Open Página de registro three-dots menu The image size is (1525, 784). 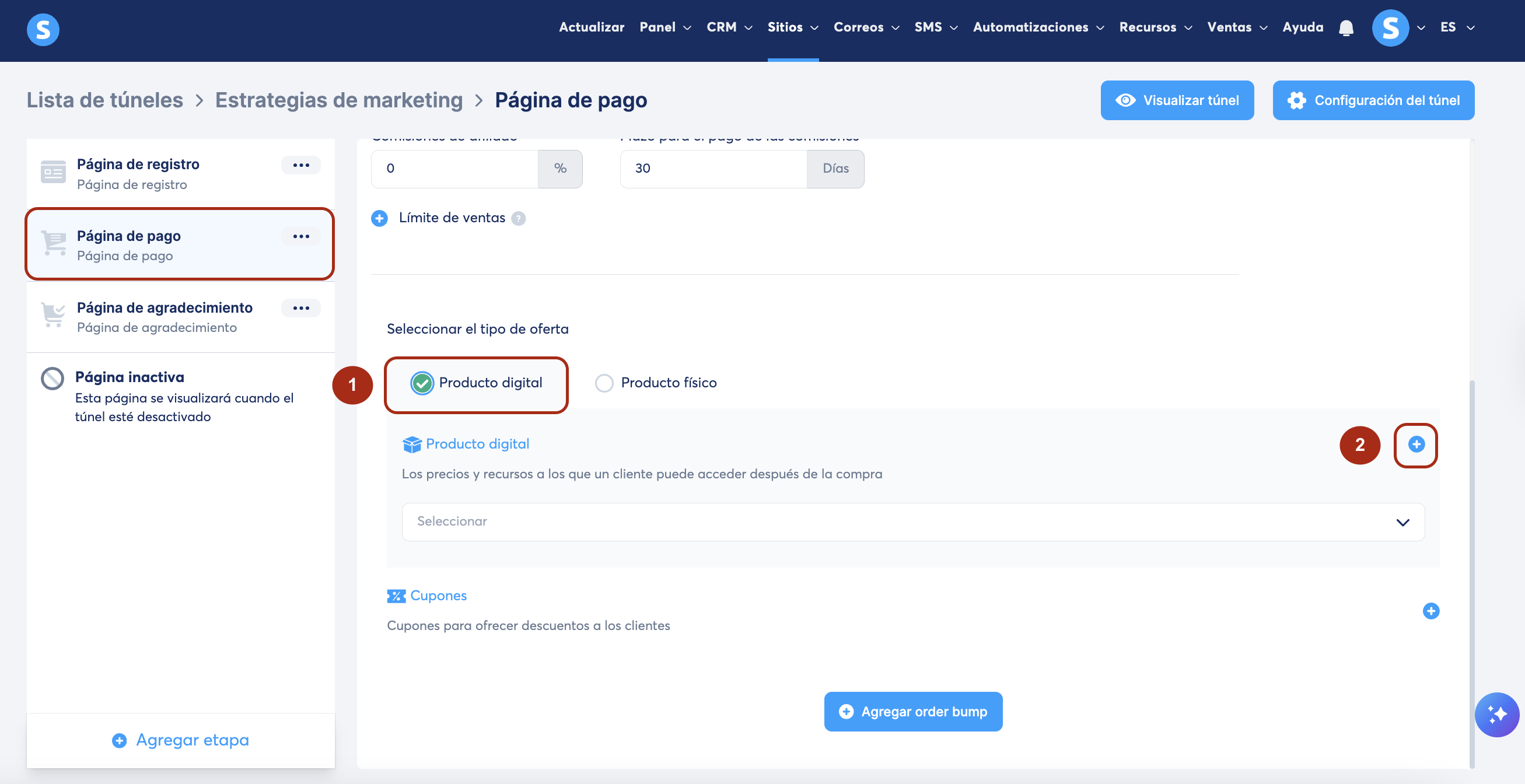click(300, 164)
